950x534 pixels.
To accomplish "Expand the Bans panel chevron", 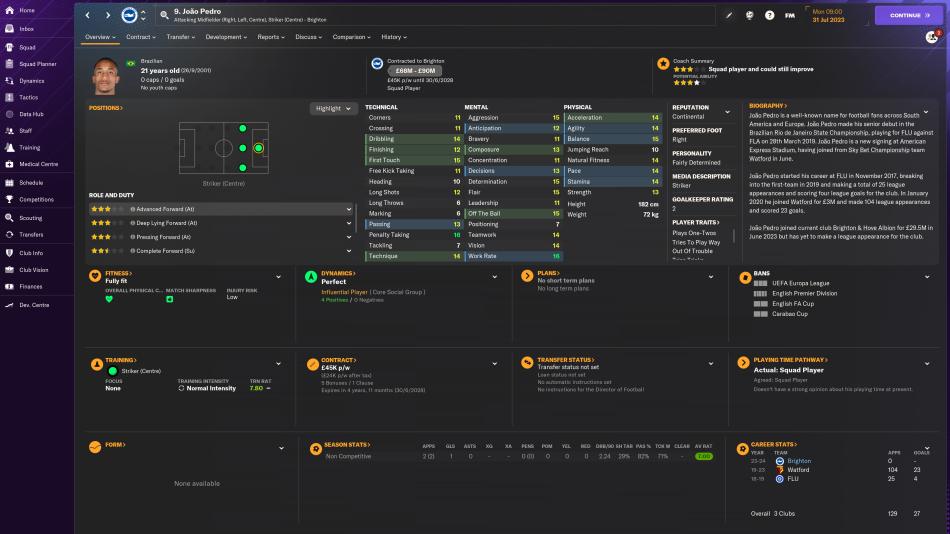I will (x=927, y=277).
